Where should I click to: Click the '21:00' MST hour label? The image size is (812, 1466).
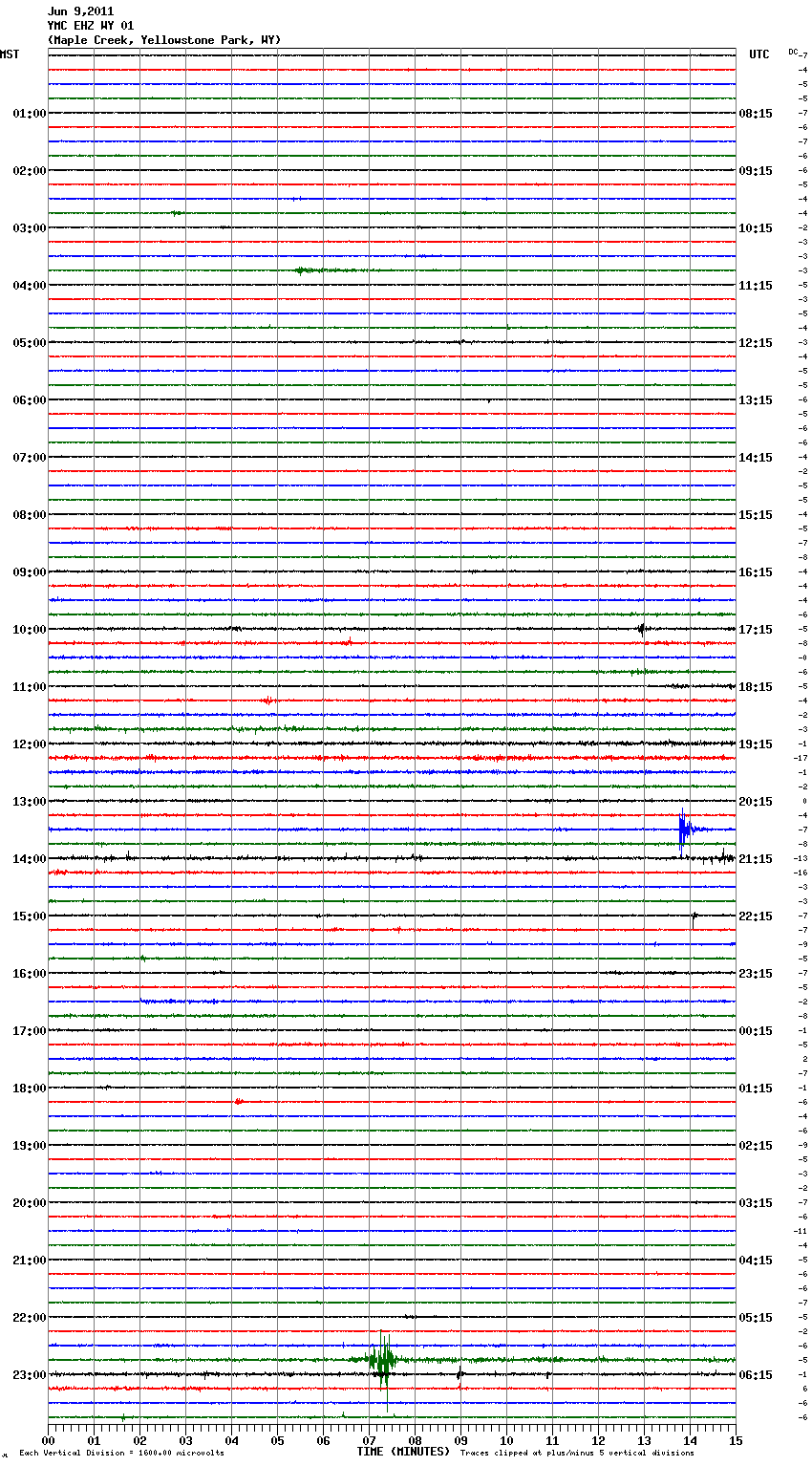30,1261
